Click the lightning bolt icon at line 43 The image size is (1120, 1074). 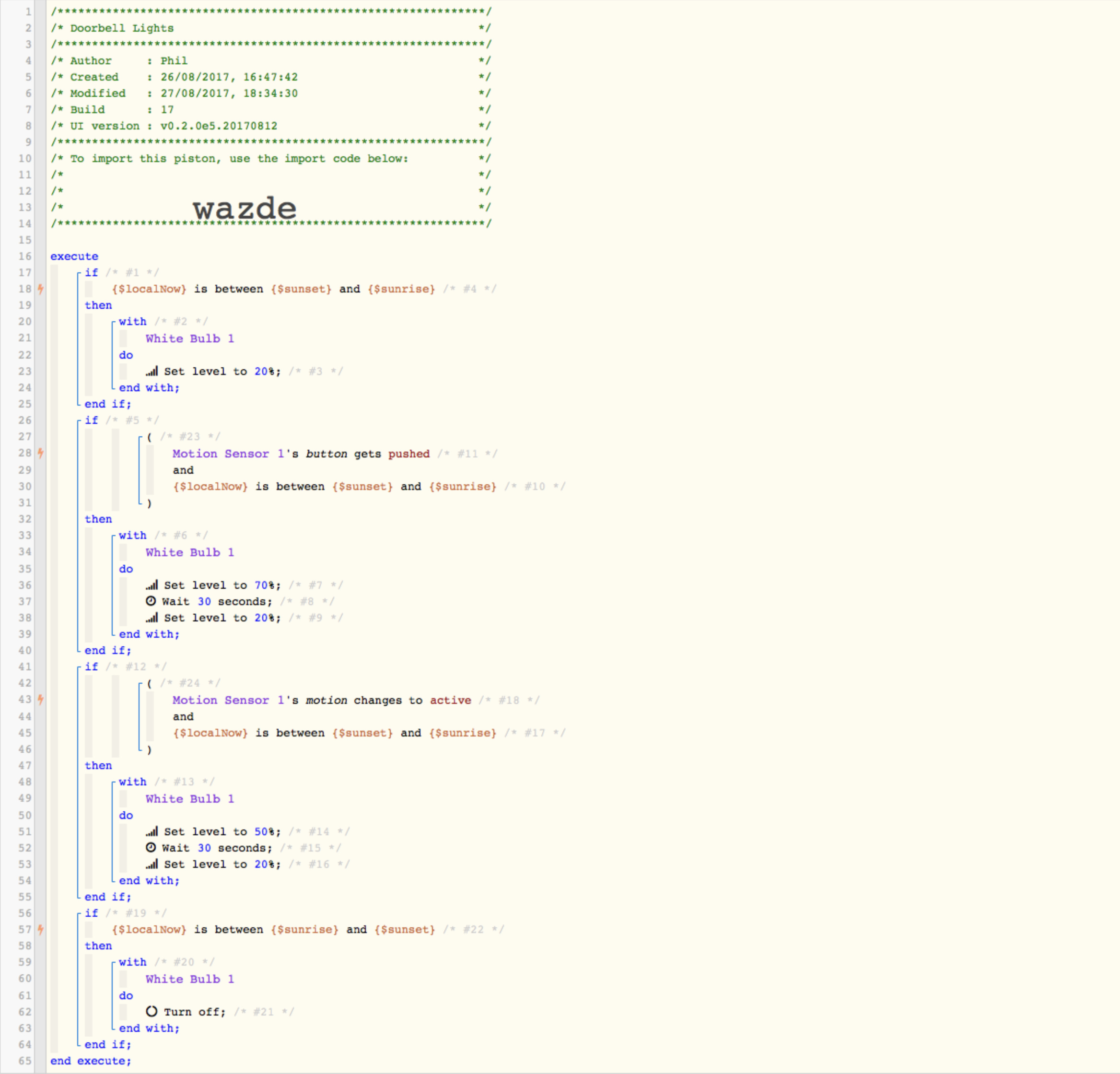(x=41, y=699)
